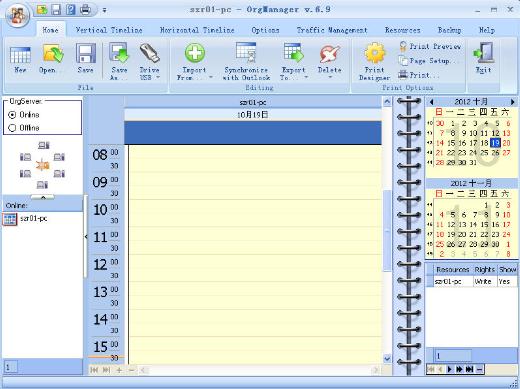Click Resources column header
The image size is (520, 389).
[x=453, y=269]
